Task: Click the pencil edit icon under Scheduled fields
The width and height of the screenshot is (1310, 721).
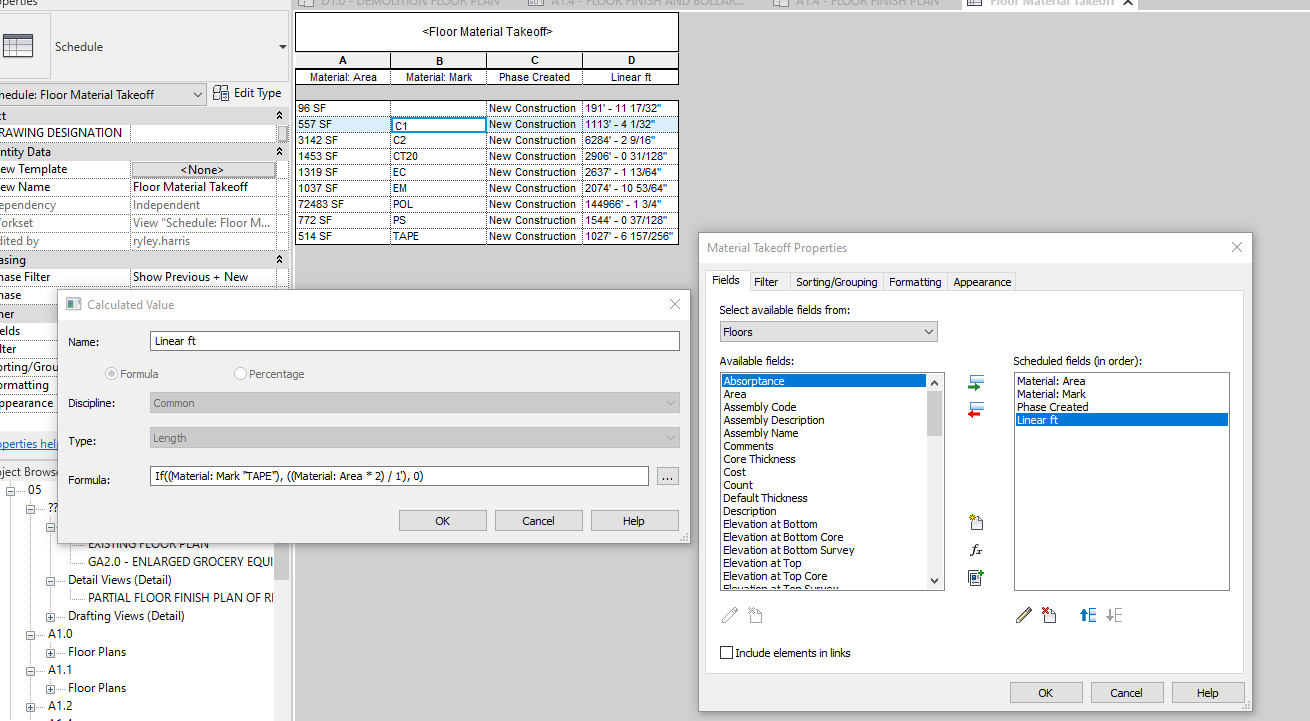Action: (1023, 615)
